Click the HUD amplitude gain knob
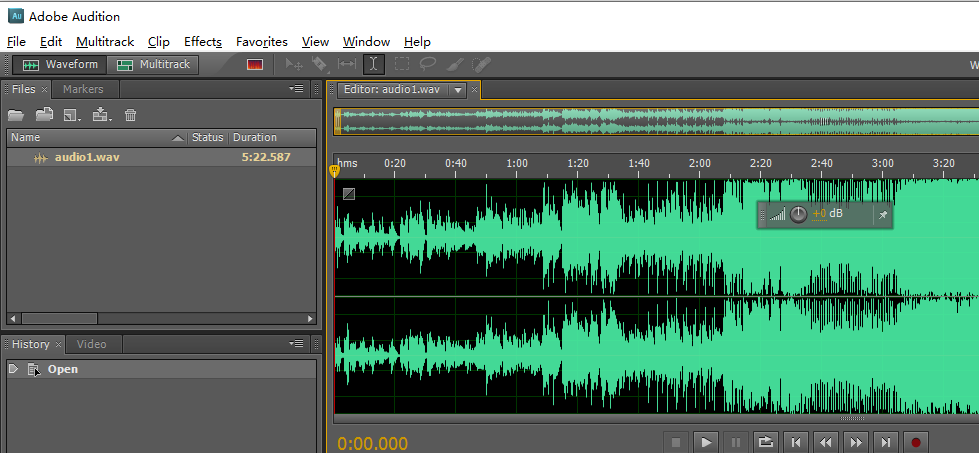Image resolution: width=979 pixels, height=453 pixels. (x=799, y=215)
